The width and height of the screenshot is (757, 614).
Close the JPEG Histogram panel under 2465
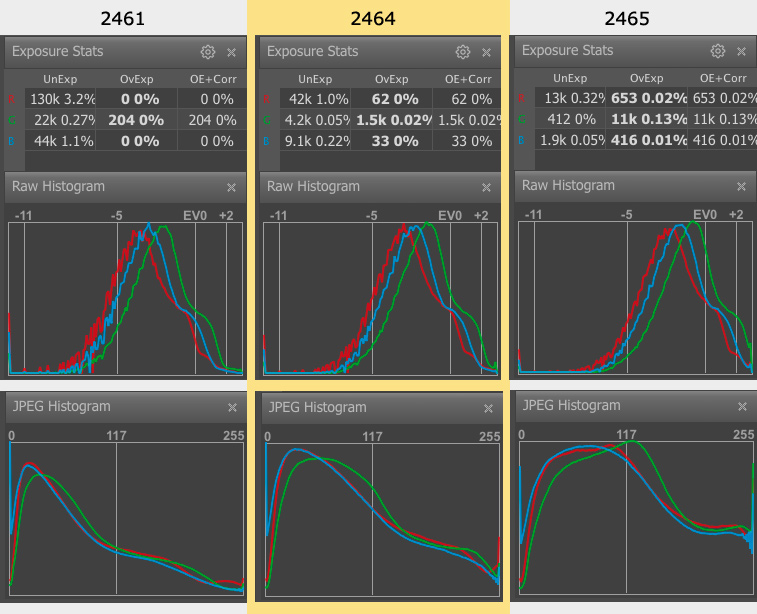click(x=742, y=406)
